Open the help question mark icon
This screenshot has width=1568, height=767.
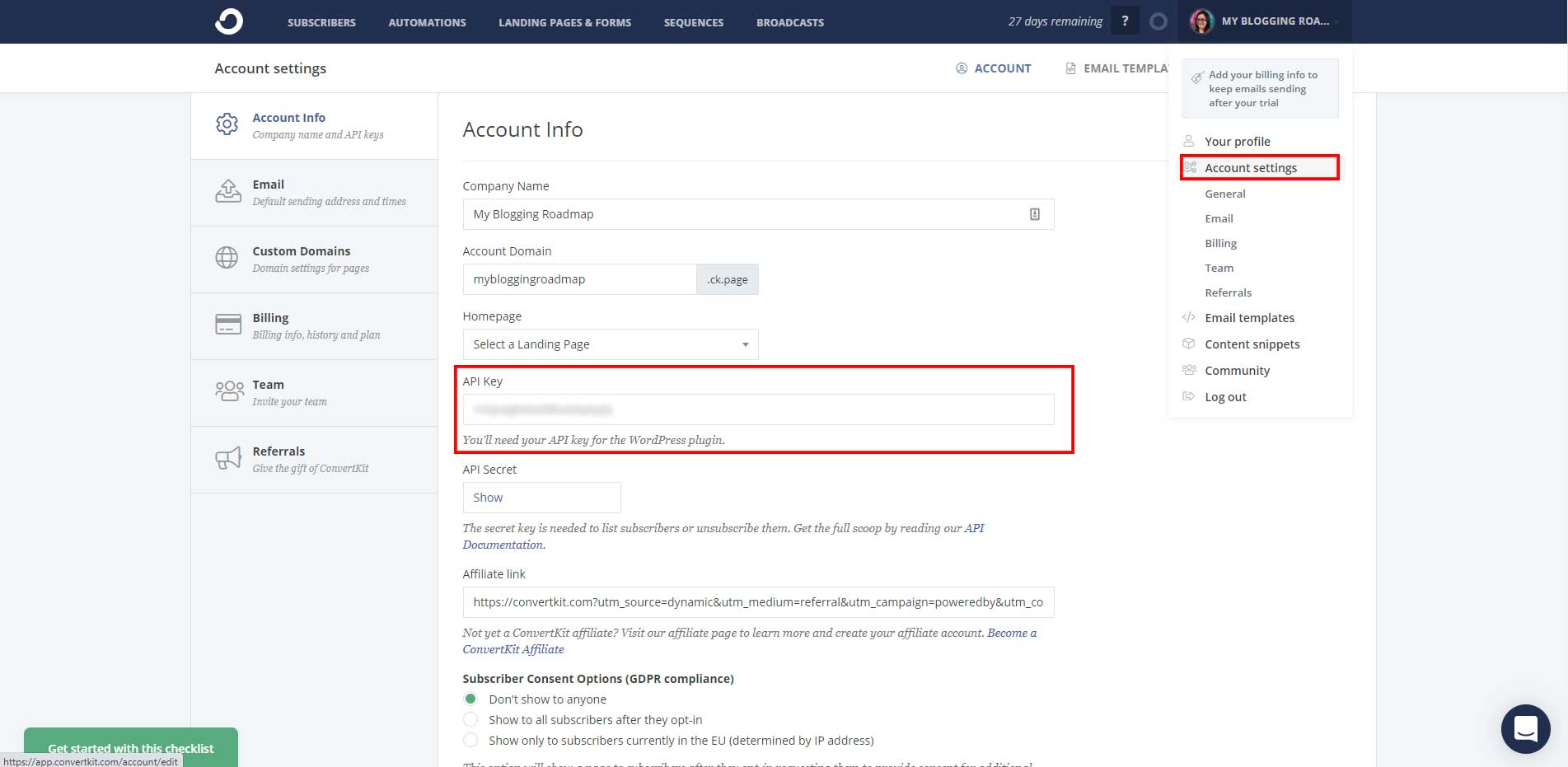[1125, 21]
